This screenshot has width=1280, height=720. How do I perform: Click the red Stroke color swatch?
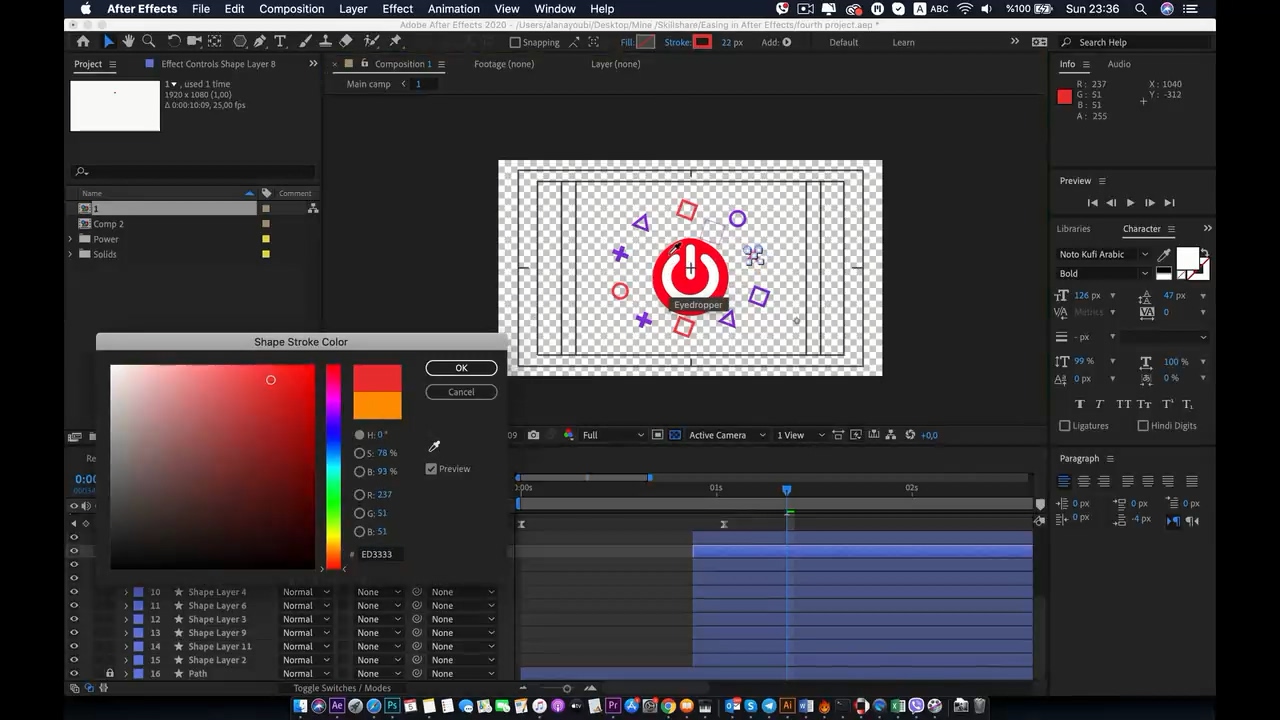(x=703, y=42)
